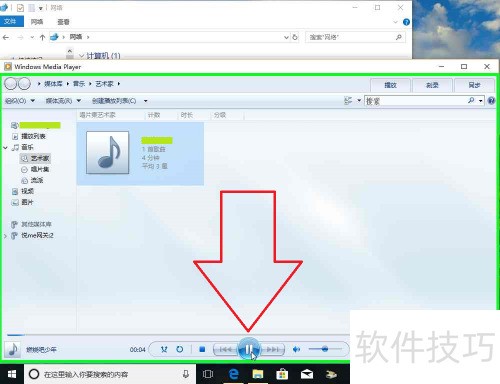Expand the 悦me网关2 library

pos(5,236)
